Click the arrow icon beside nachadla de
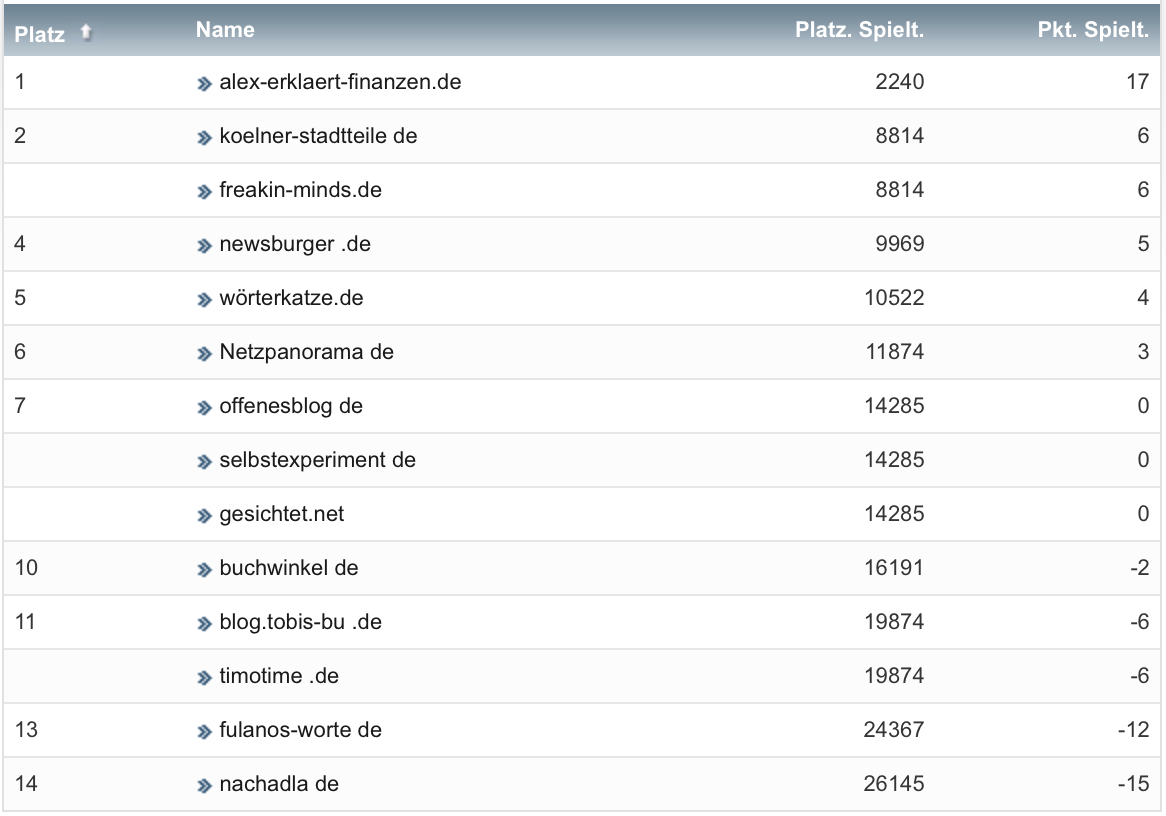Image resolution: width=1166 pixels, height=816 pixels. tap(204, 786)
